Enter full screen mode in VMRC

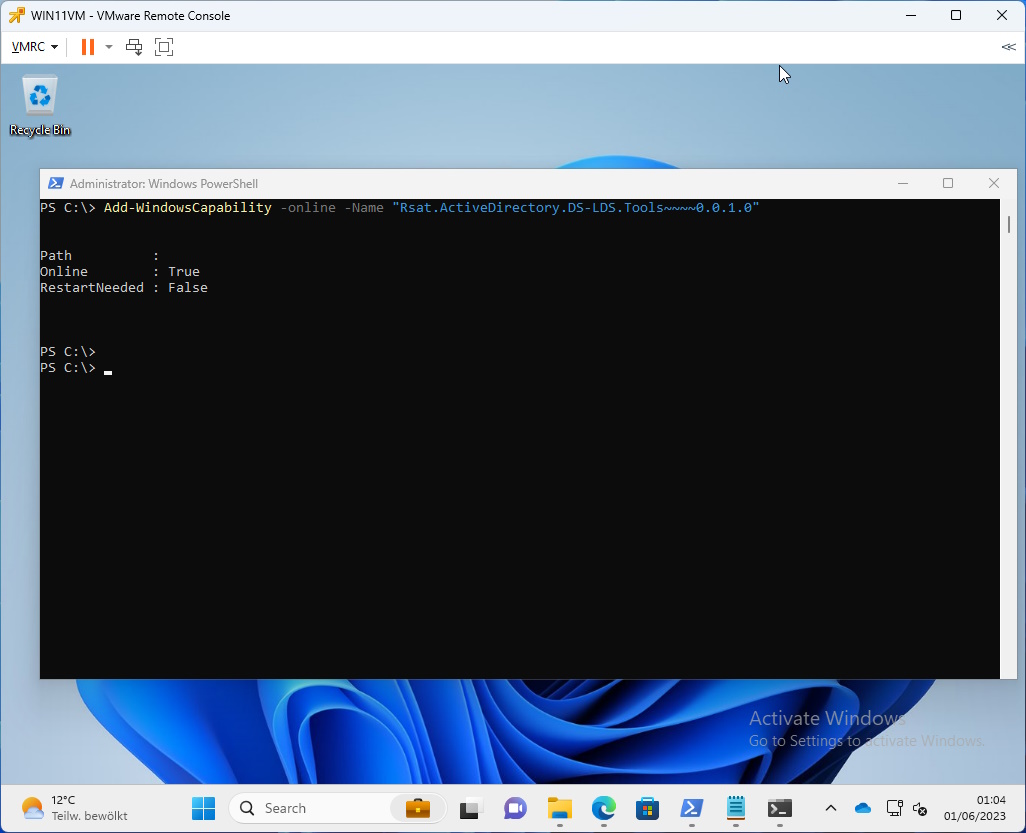(x=164, y=47)
